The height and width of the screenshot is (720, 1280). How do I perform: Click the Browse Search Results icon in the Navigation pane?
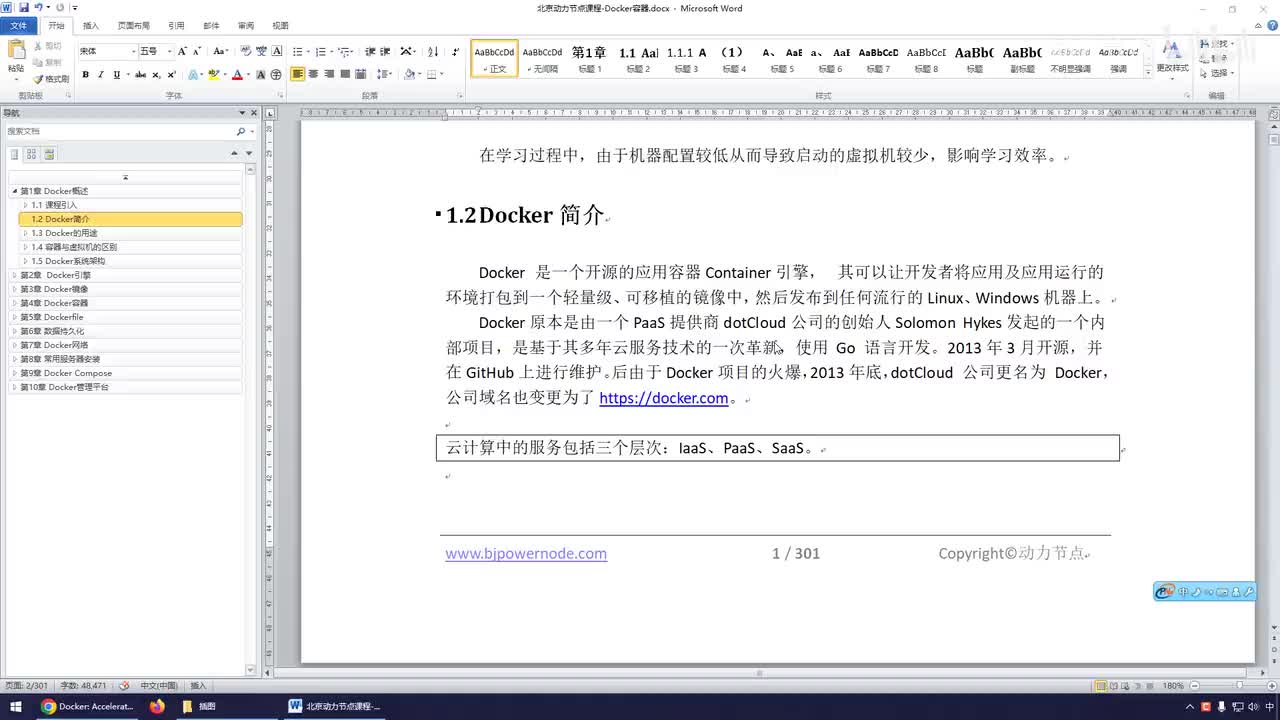tap(49, 154)
